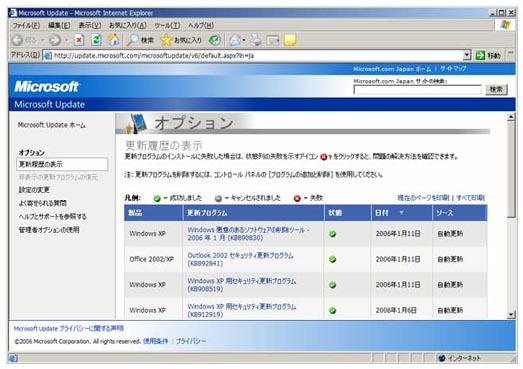Image resolution: width=523 pixels, height=369 pixels.
Task: Click Microsoft Update プライバシーに関する声明 link
Action: click(69, 329)
